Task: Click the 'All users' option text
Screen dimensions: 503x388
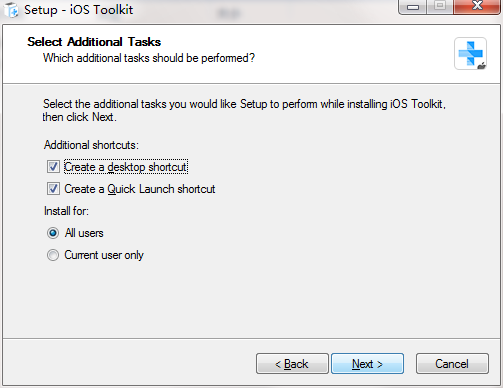Action: click(x=84, y=233)
